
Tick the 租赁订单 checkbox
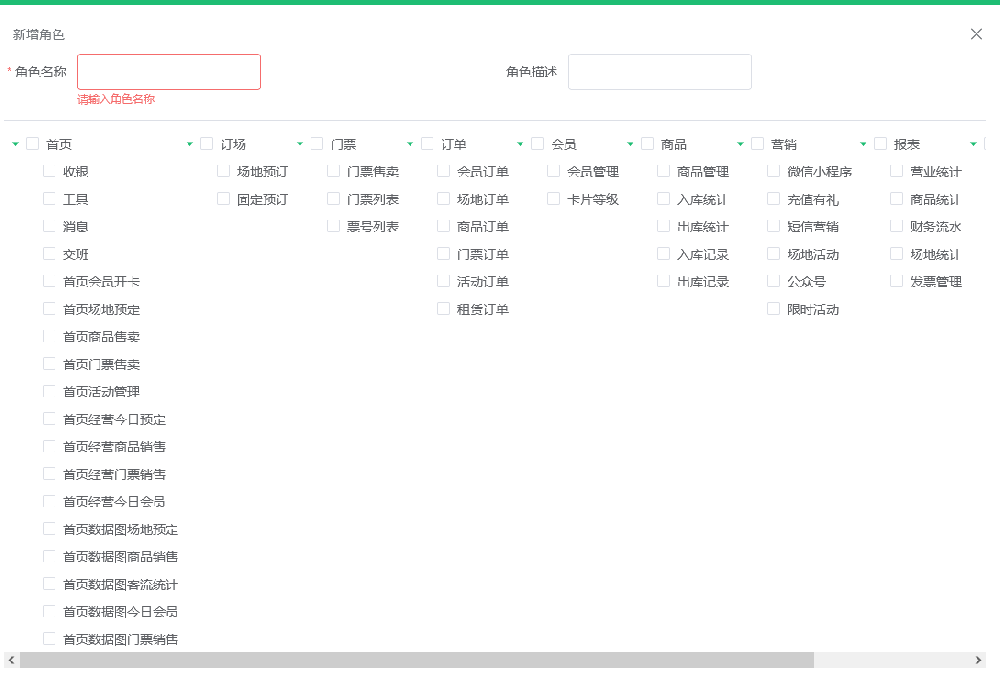tap(444, 309)
